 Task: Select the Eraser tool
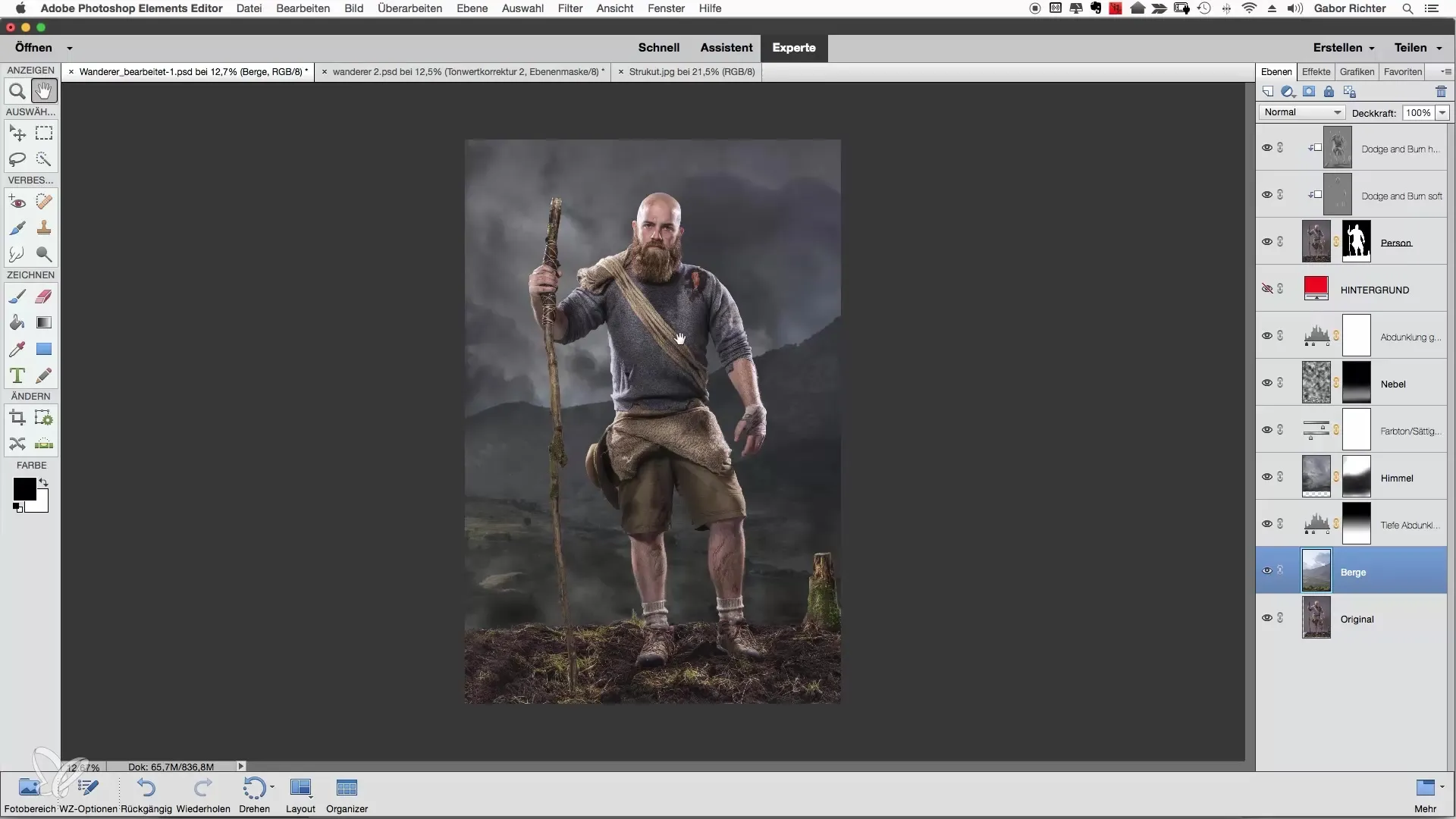point(44,297)
